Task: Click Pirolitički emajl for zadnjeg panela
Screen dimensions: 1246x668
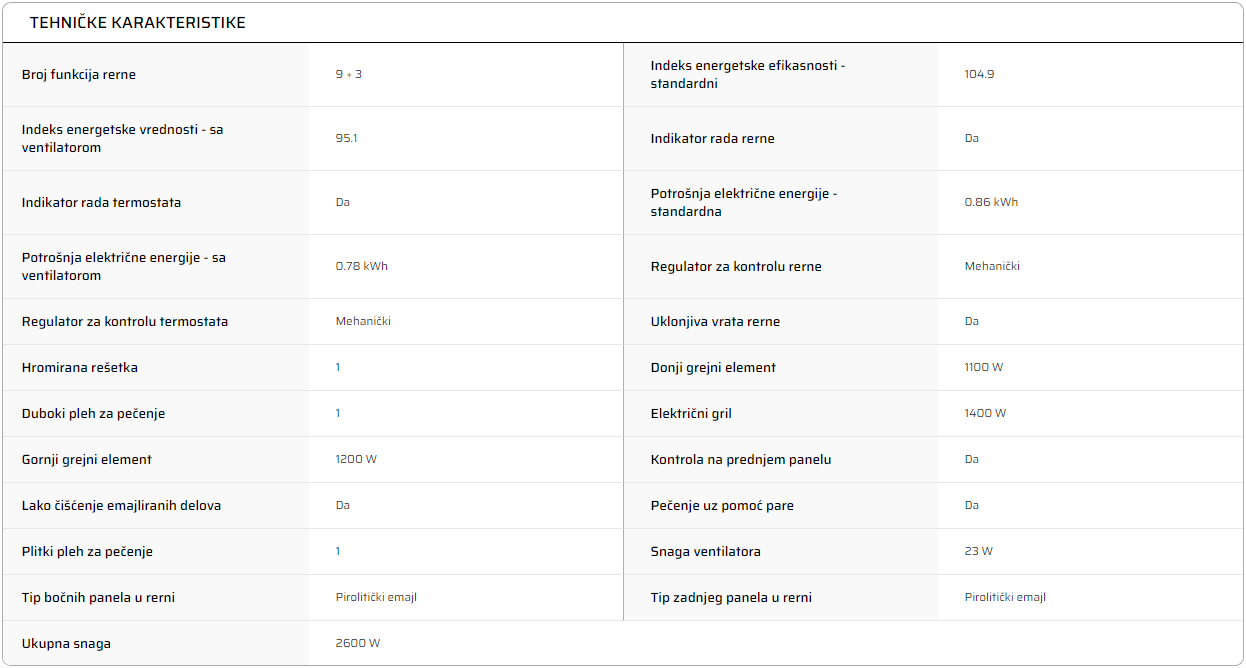Action: click(1005, 598)
